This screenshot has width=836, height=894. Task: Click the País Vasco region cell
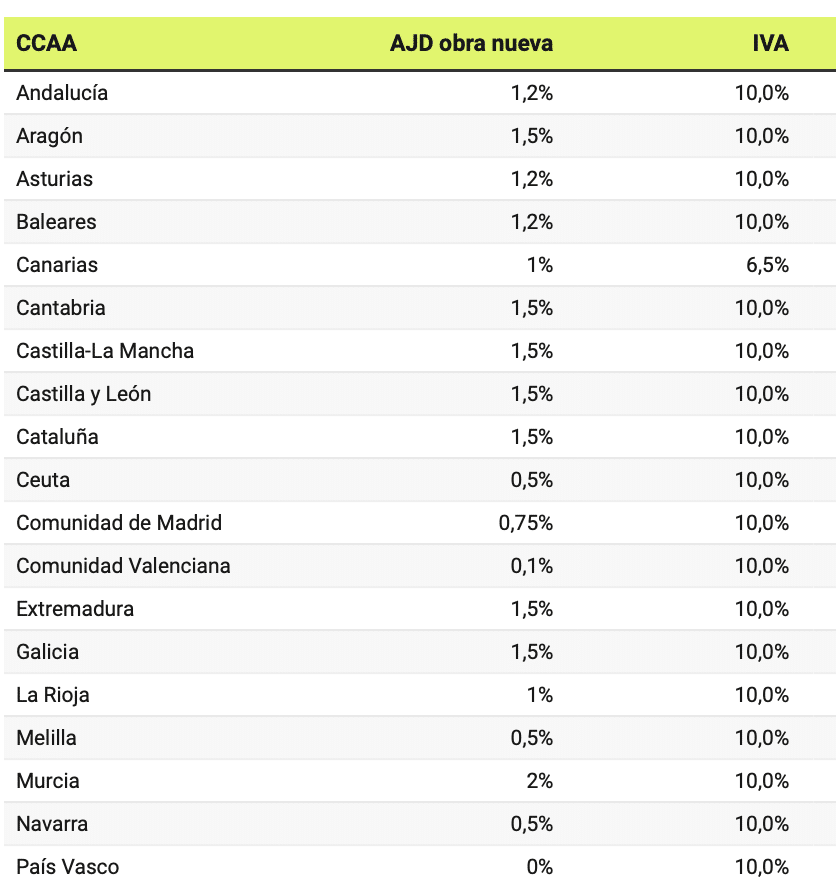tap(67, 867)
